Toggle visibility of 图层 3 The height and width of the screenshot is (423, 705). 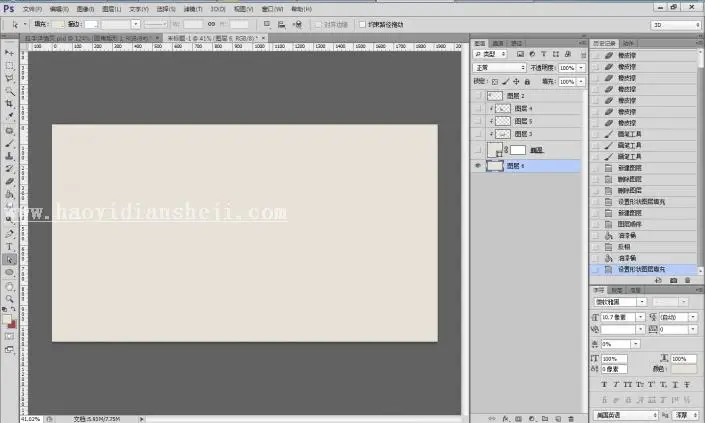tap(478, 134)
